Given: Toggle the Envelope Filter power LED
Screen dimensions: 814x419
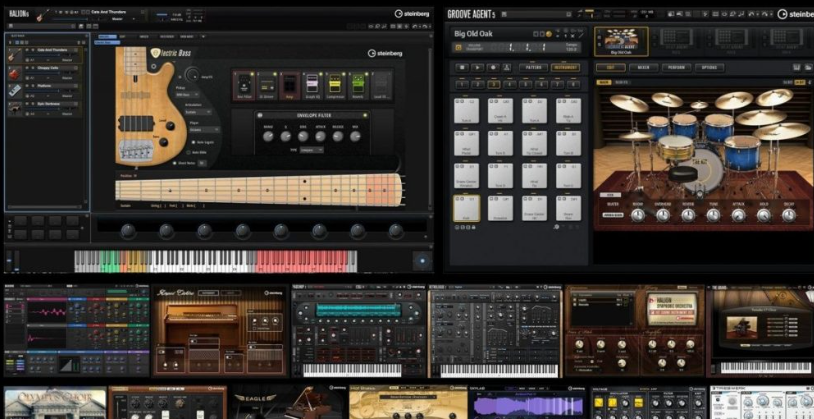Looking at the screenshot, I should tap(365, 115).
